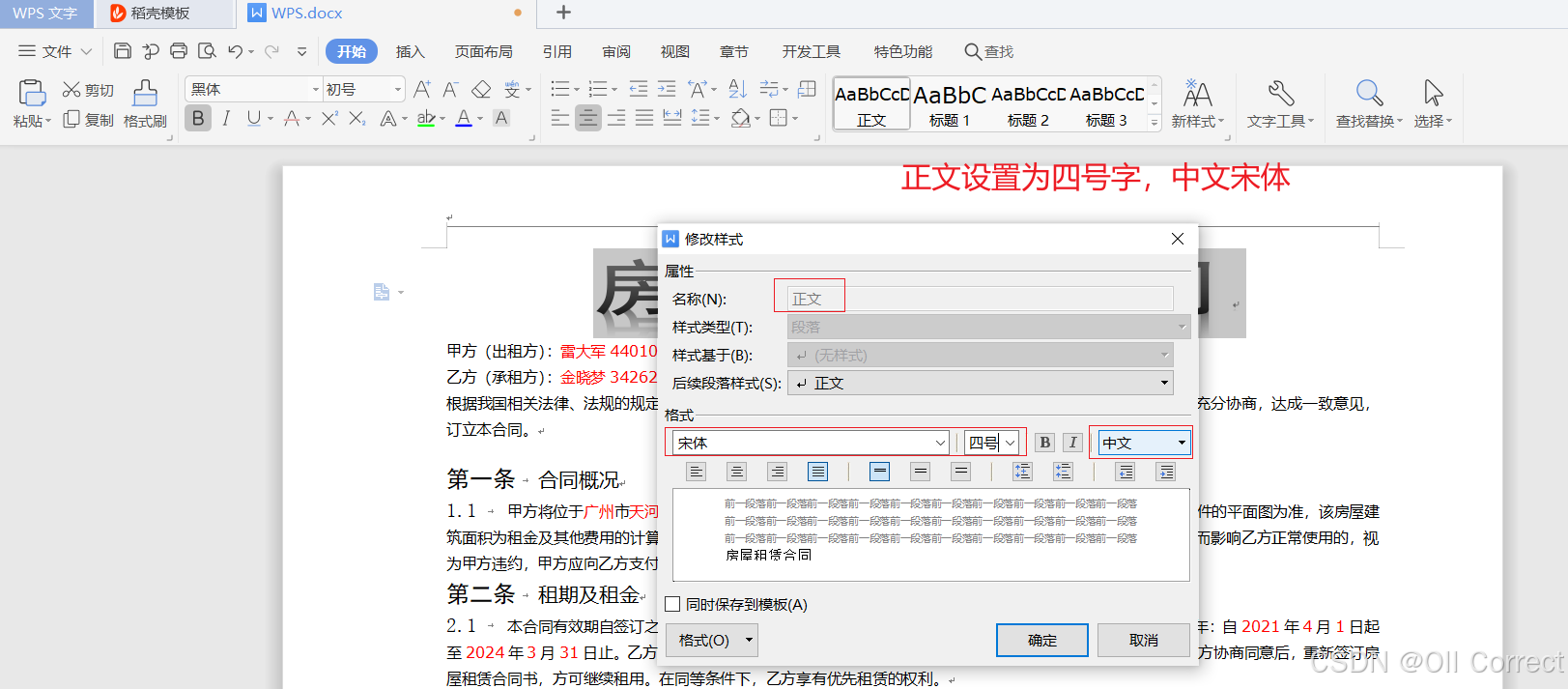Click the font color A button
Screen dimensions: 1568x689
point(464,118)
